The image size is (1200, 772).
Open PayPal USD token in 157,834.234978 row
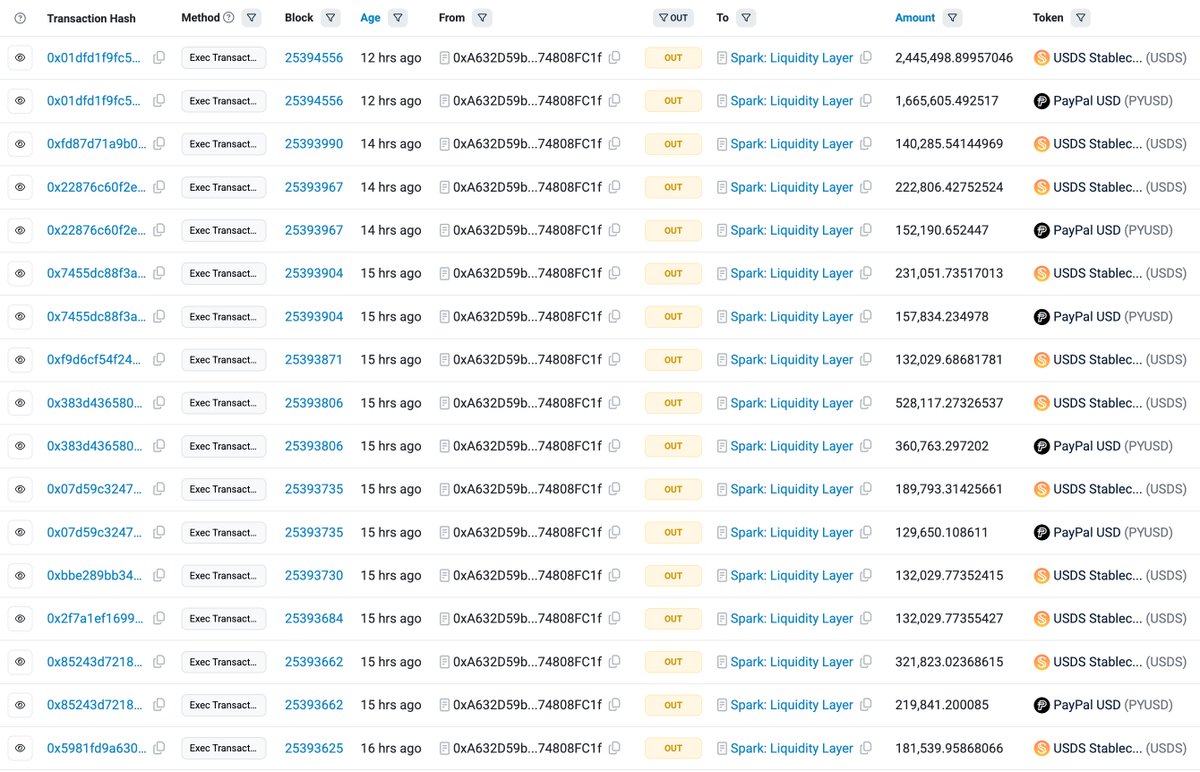tap(1113, 317)
